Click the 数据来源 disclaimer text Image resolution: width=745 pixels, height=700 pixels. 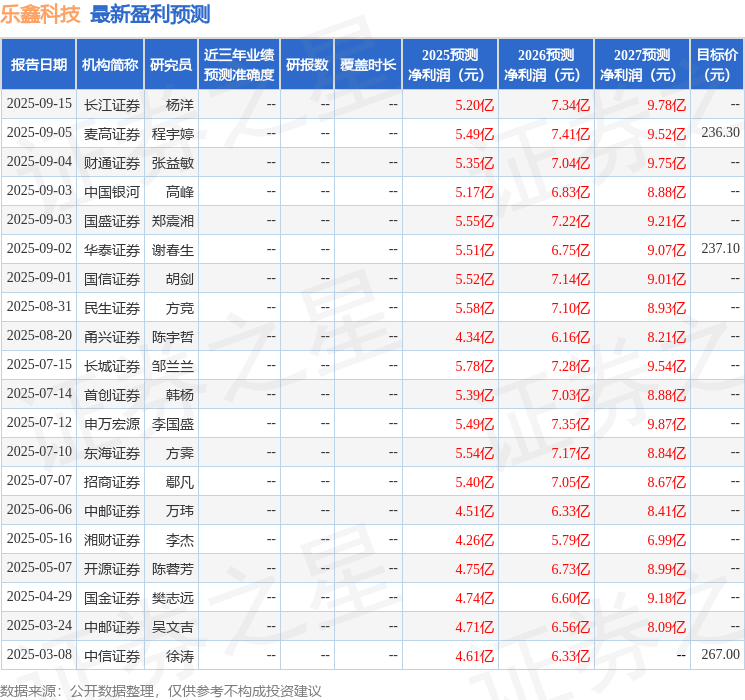coord(161,690)
